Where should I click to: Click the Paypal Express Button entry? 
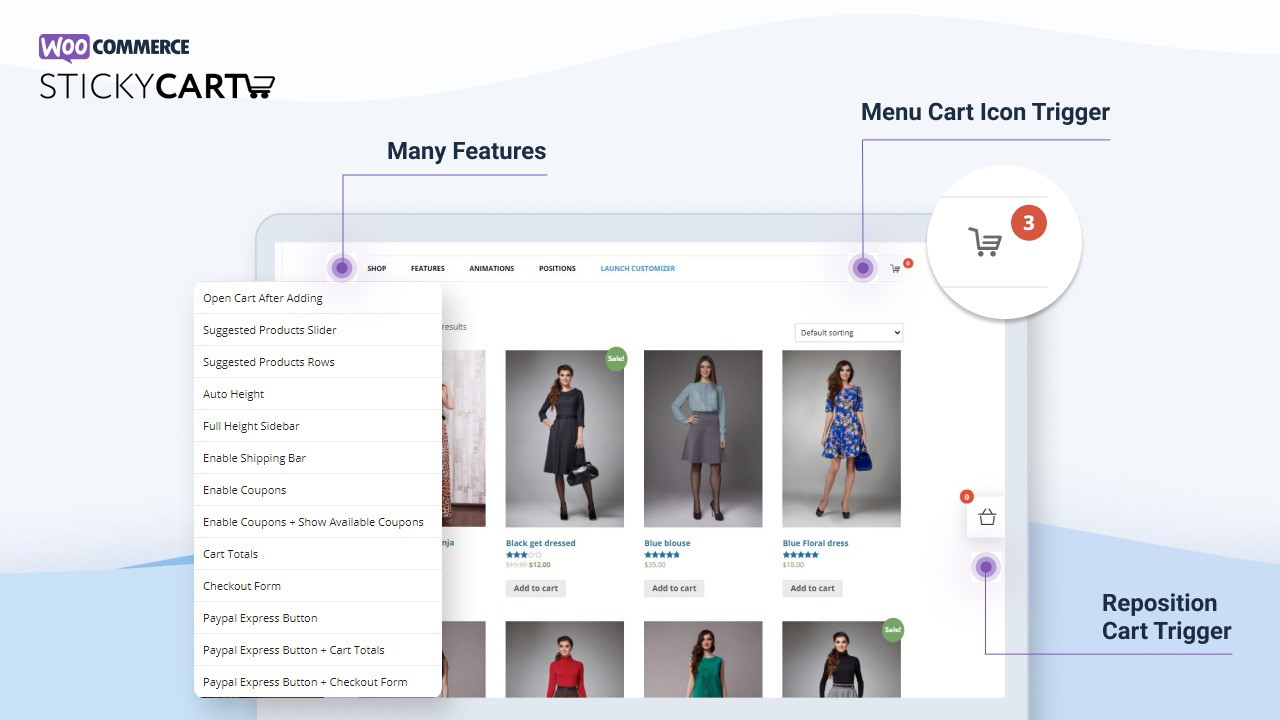[317, 618]
